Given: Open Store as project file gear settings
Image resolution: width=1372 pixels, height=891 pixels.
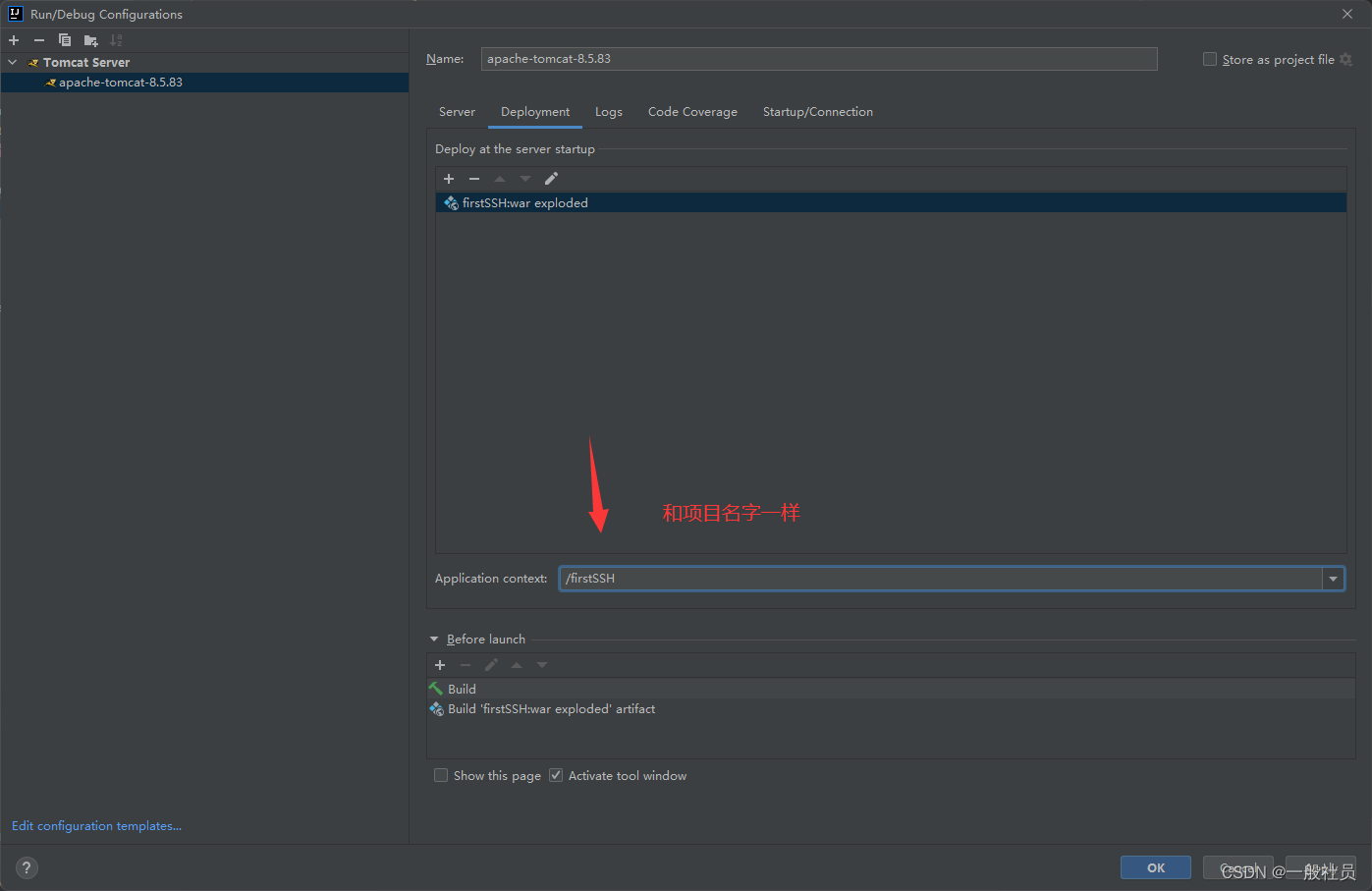Looking at the screenshot, I should point(1346,60).
